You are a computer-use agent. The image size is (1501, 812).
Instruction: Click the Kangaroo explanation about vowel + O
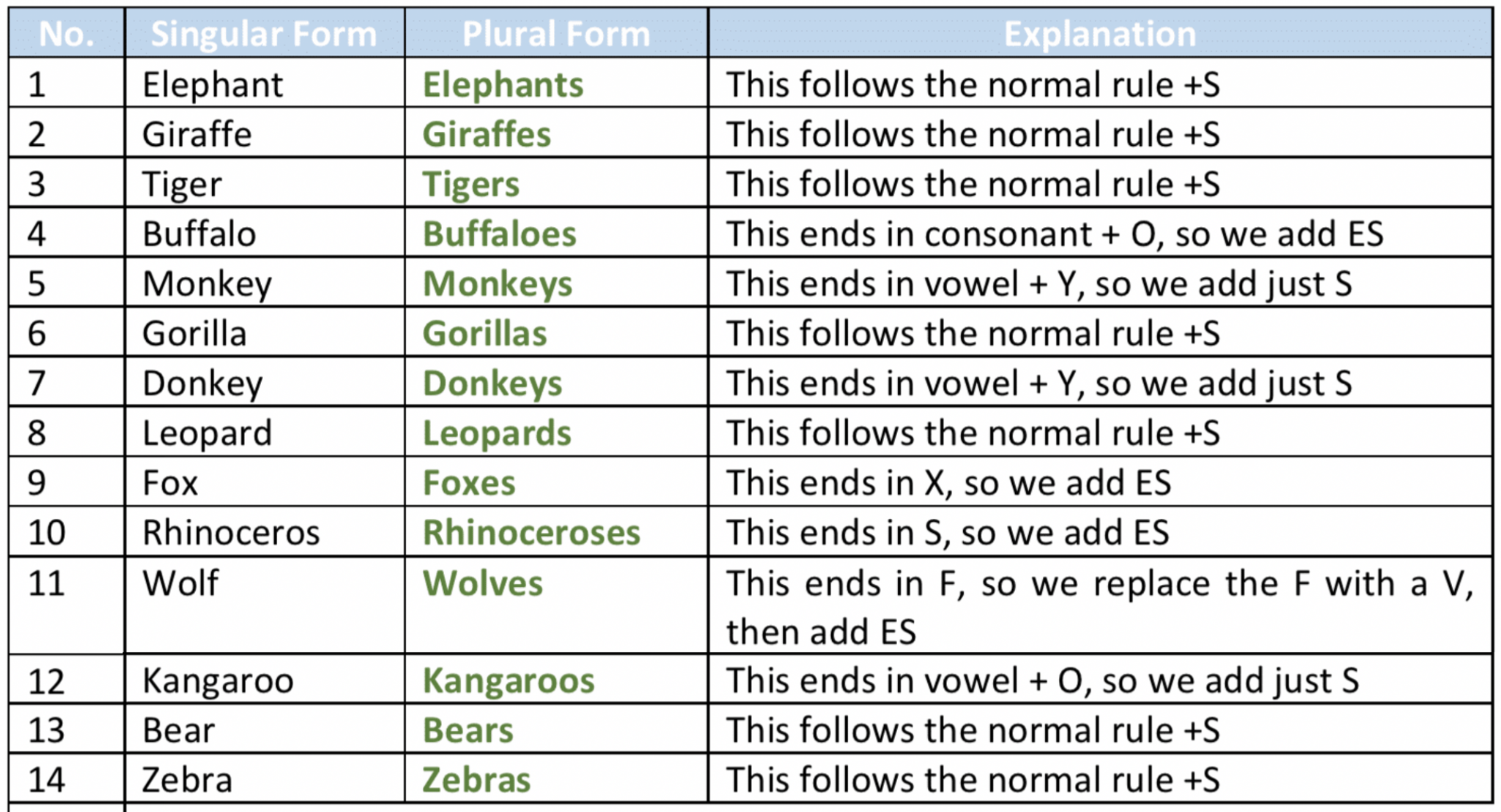tap(1042, 681)
